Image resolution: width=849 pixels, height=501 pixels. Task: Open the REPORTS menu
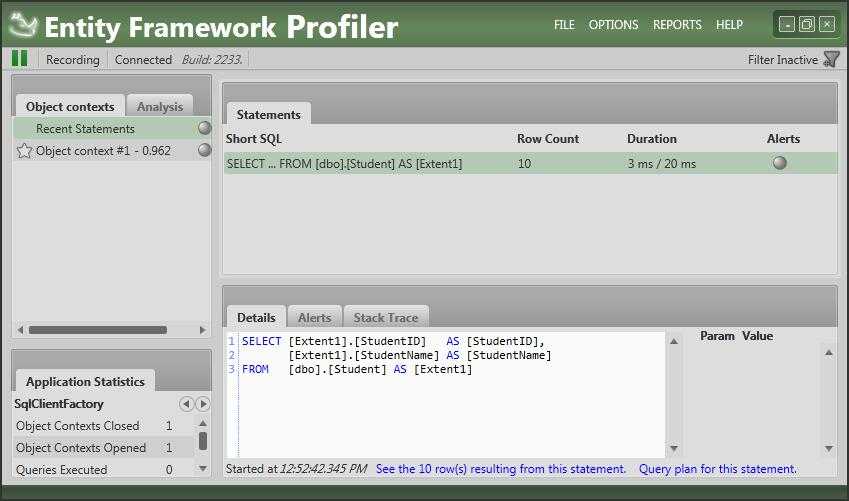click(677, 25)
